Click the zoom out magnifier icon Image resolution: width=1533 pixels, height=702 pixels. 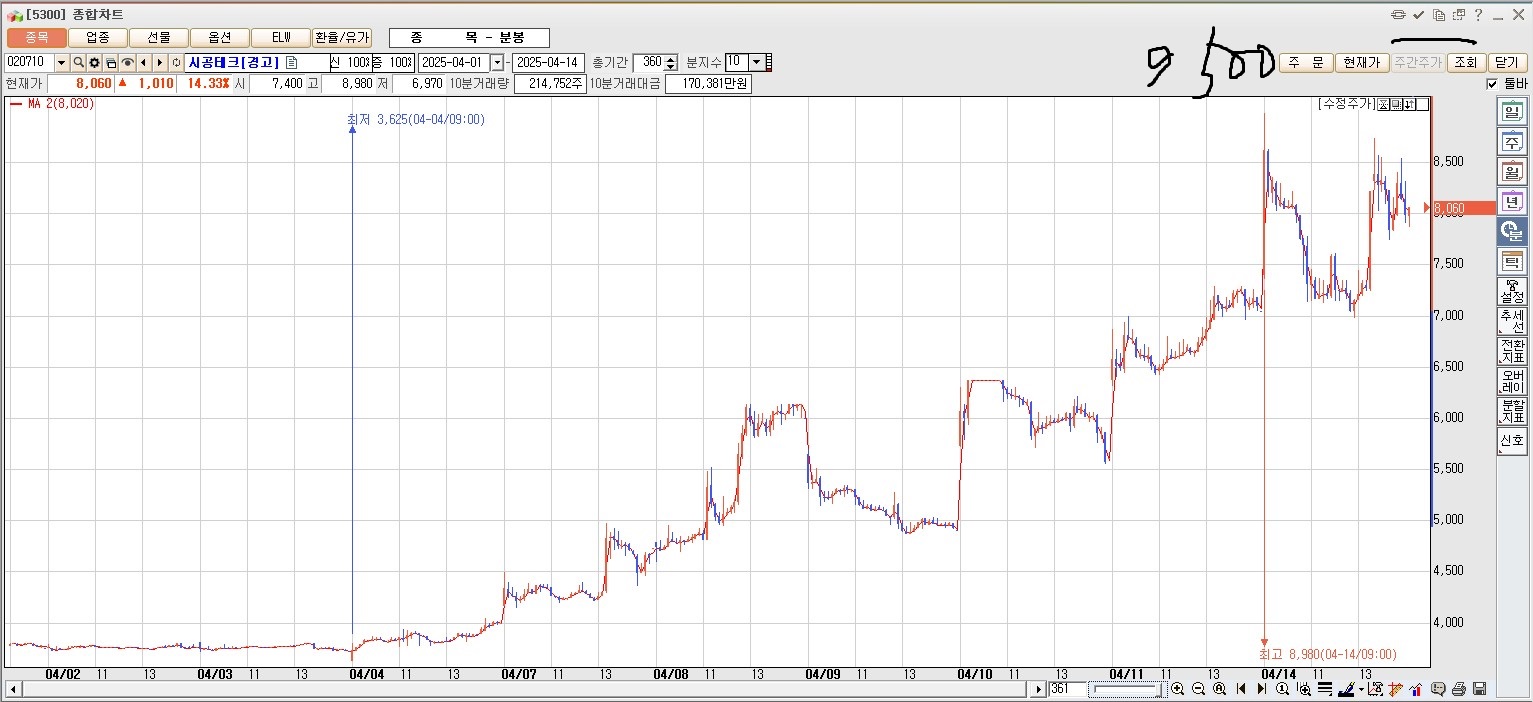click(1198, 689)
